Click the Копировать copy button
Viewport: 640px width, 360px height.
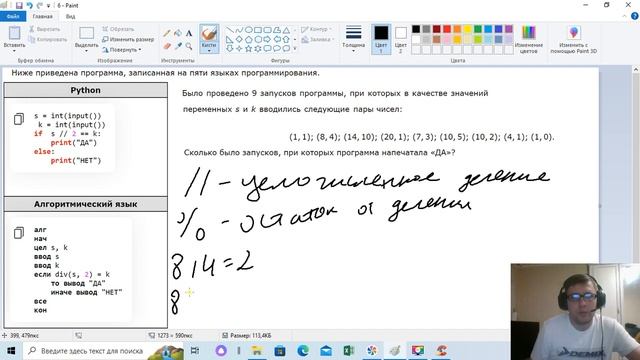(x=47, y=40)
